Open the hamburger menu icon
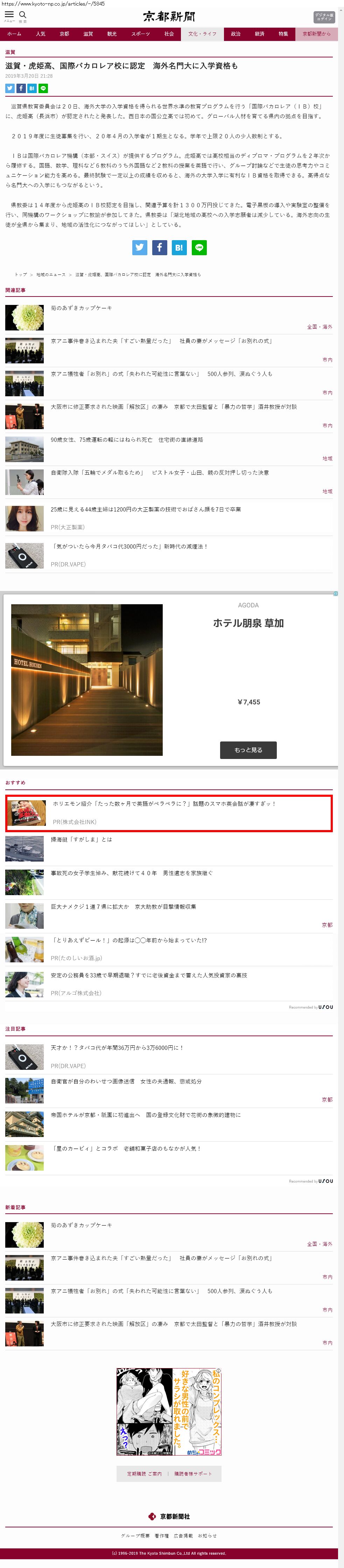Viewport: 344px width, 1568px height. (x=9, y=15)
